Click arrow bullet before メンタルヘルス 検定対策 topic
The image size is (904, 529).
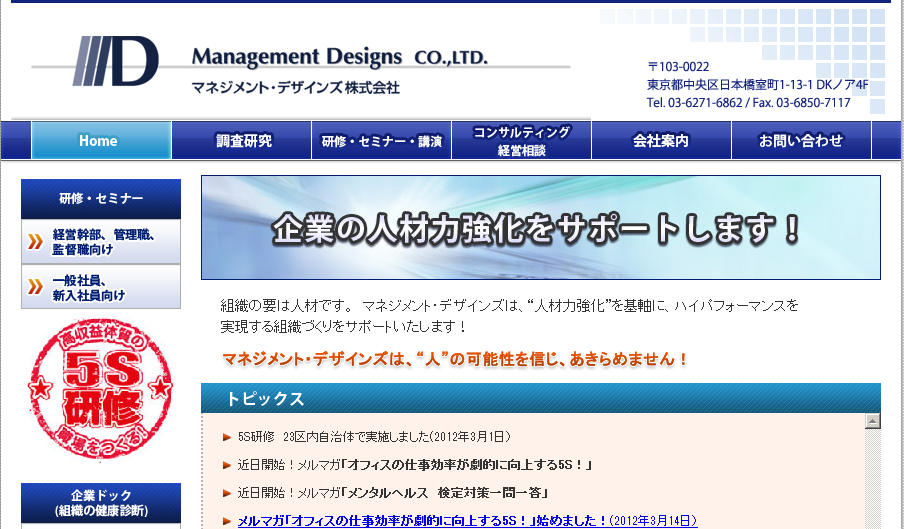coord(227,493)
